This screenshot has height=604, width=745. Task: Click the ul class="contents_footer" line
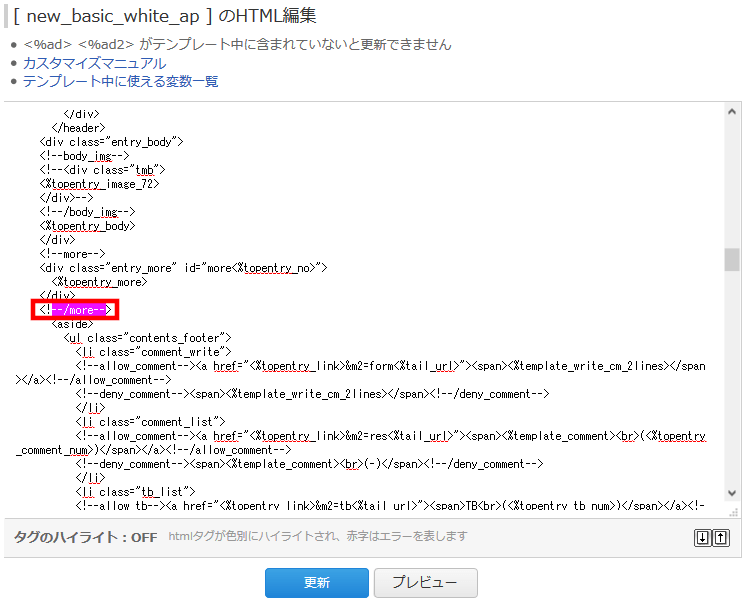pyautogui.click(x=147, y=338)
